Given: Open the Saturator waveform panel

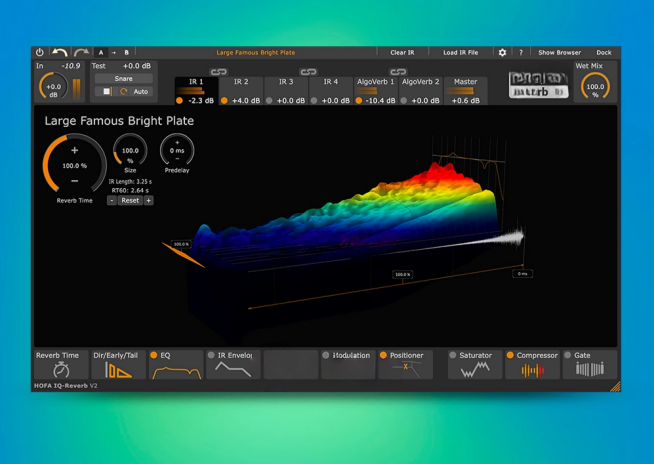Looking at the screenshot, I should pos(475,370).
